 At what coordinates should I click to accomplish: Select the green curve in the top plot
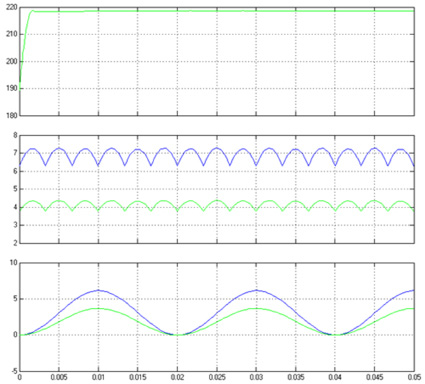[217, 11]
